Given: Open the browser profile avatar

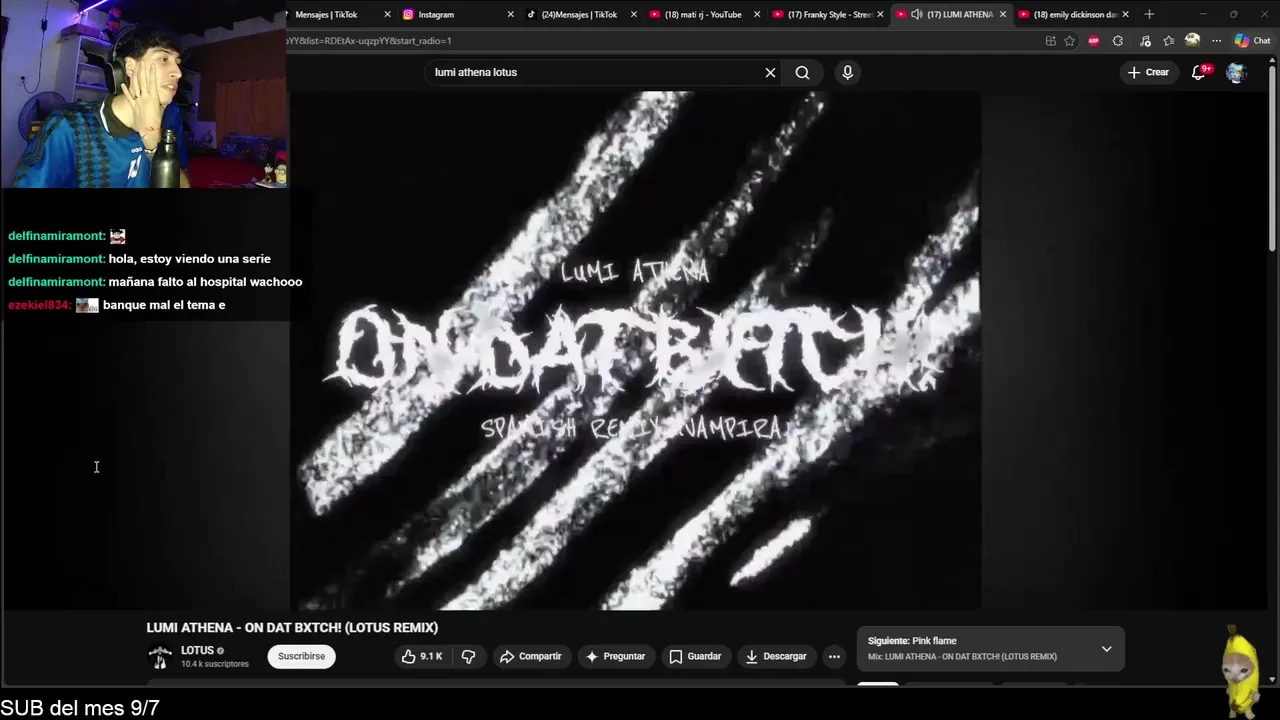Looking at the screenshot, I should 1192,41.
